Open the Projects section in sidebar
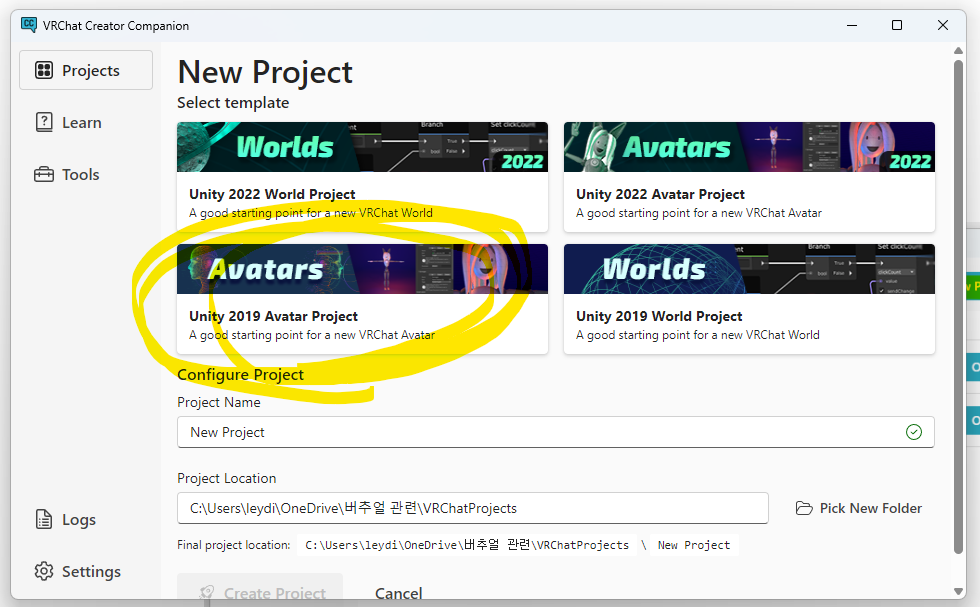The height and width of the screenshot is (607, 980). tap(86, 70)
